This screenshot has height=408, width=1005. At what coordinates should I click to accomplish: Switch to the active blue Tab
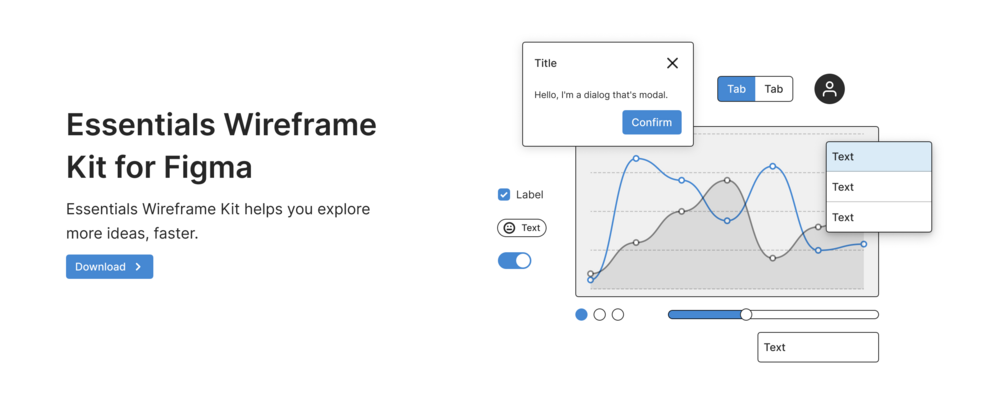(736, 89)
